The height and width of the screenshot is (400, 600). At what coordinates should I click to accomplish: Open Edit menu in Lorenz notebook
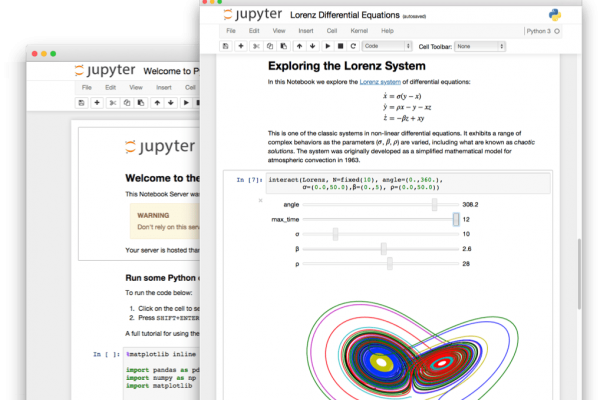coord(254,31)
